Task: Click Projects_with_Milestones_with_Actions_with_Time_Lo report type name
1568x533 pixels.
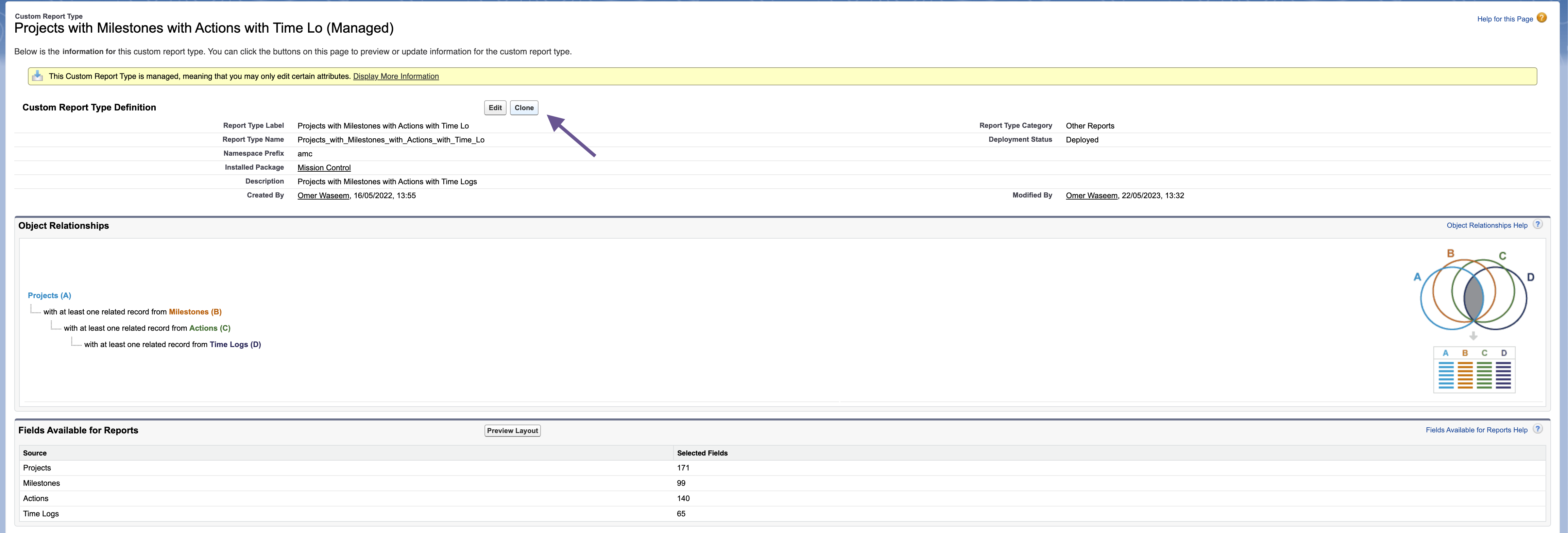Action: (391, 140)
